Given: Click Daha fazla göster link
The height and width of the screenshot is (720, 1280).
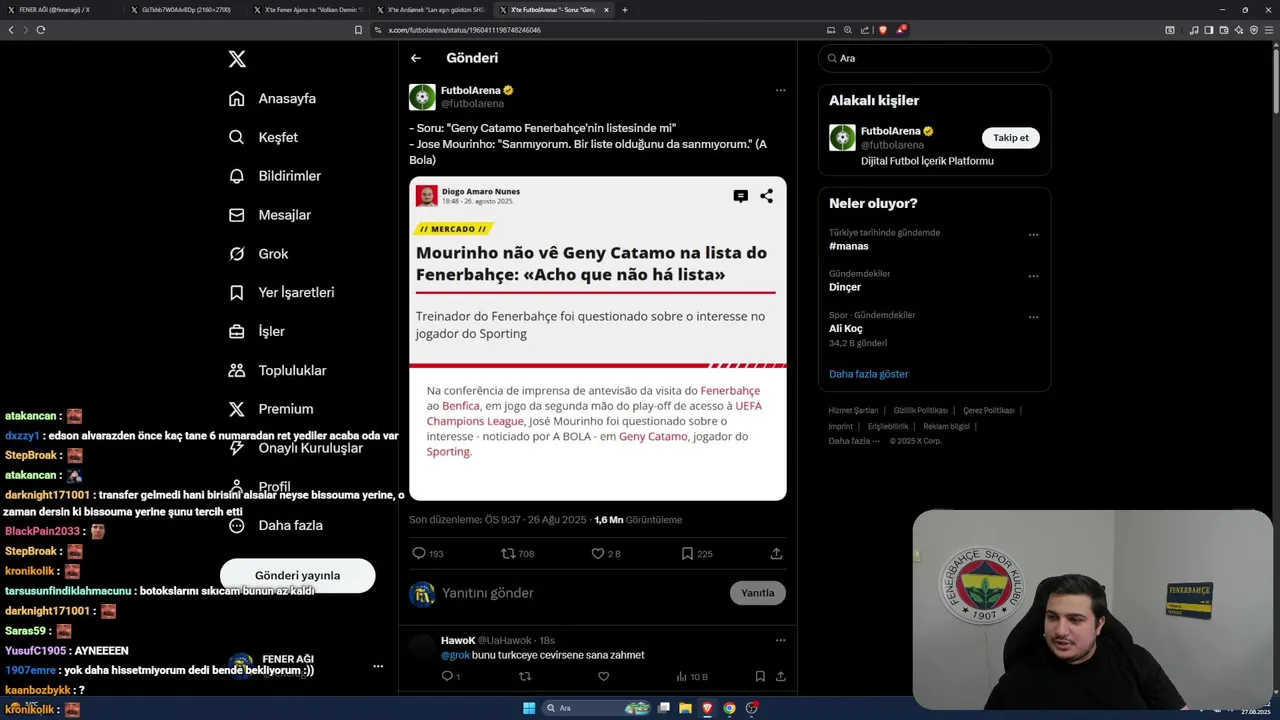Looking at the screenshot, I should coord(868,374).
